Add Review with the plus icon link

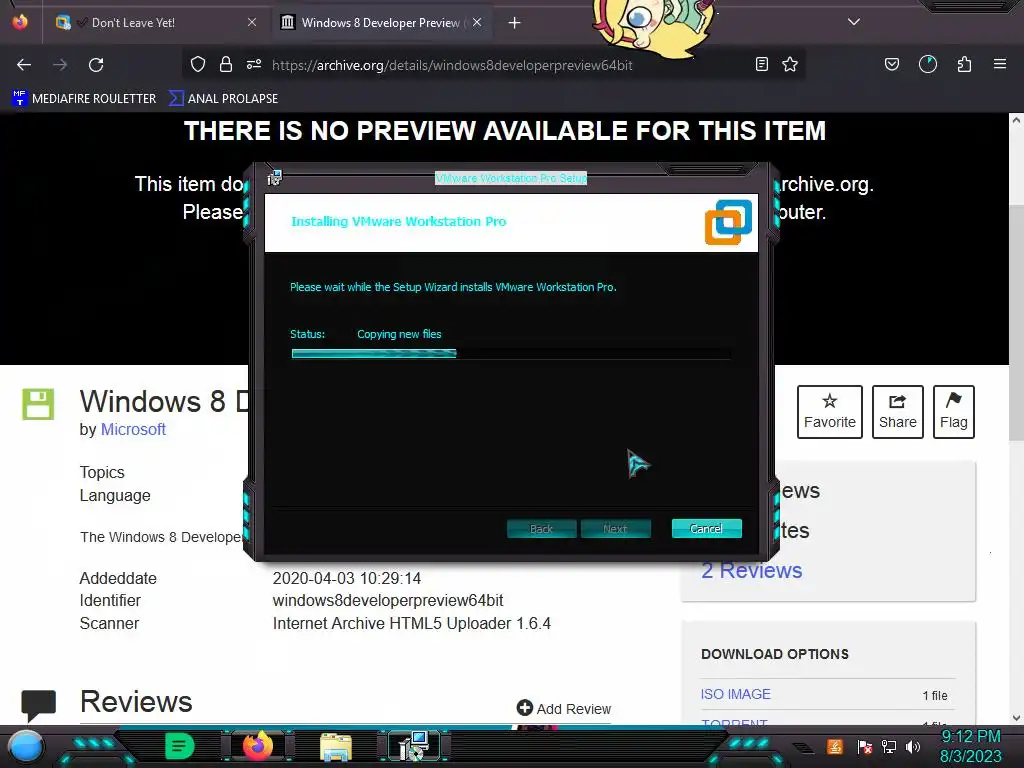(564, 709)
